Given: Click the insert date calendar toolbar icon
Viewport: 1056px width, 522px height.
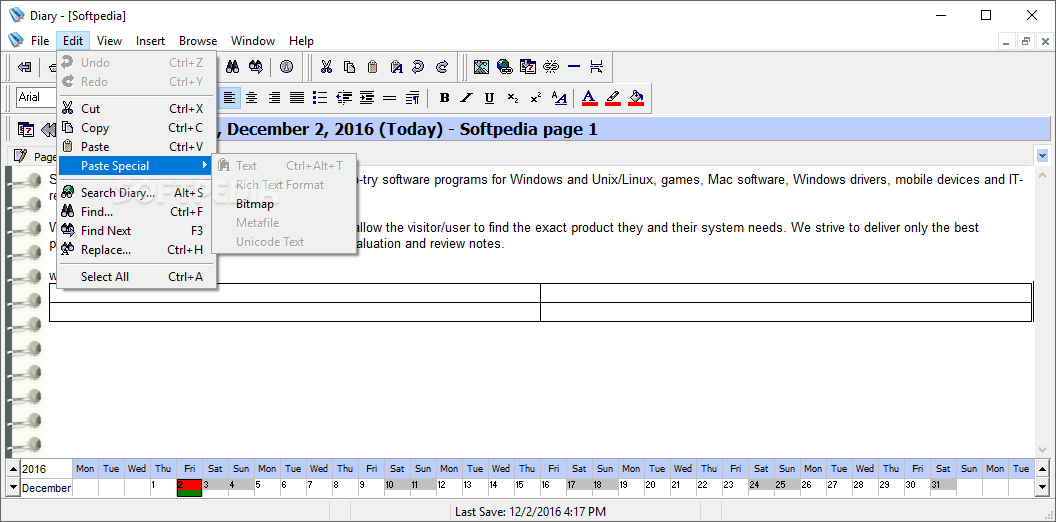Looking at the screenshot, I should (x=528, y=67).
